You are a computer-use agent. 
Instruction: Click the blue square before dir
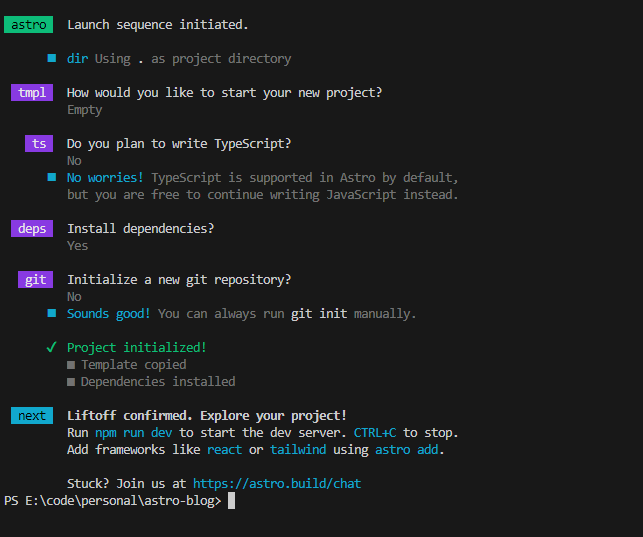52,59
